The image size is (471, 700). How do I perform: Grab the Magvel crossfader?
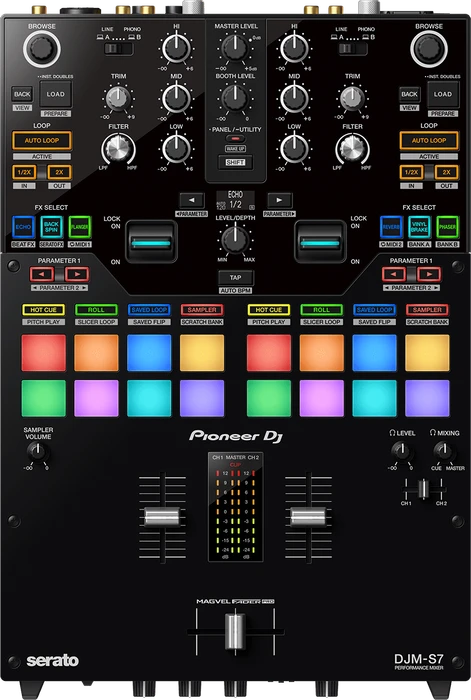235,631
